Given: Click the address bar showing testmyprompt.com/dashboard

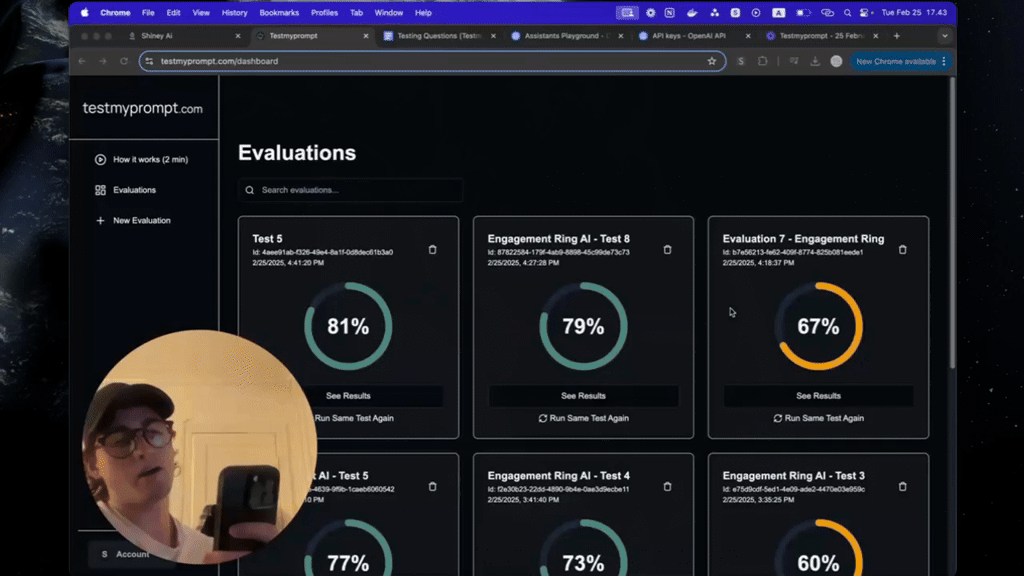Looking at the screenshot, I should click(432, 61).
